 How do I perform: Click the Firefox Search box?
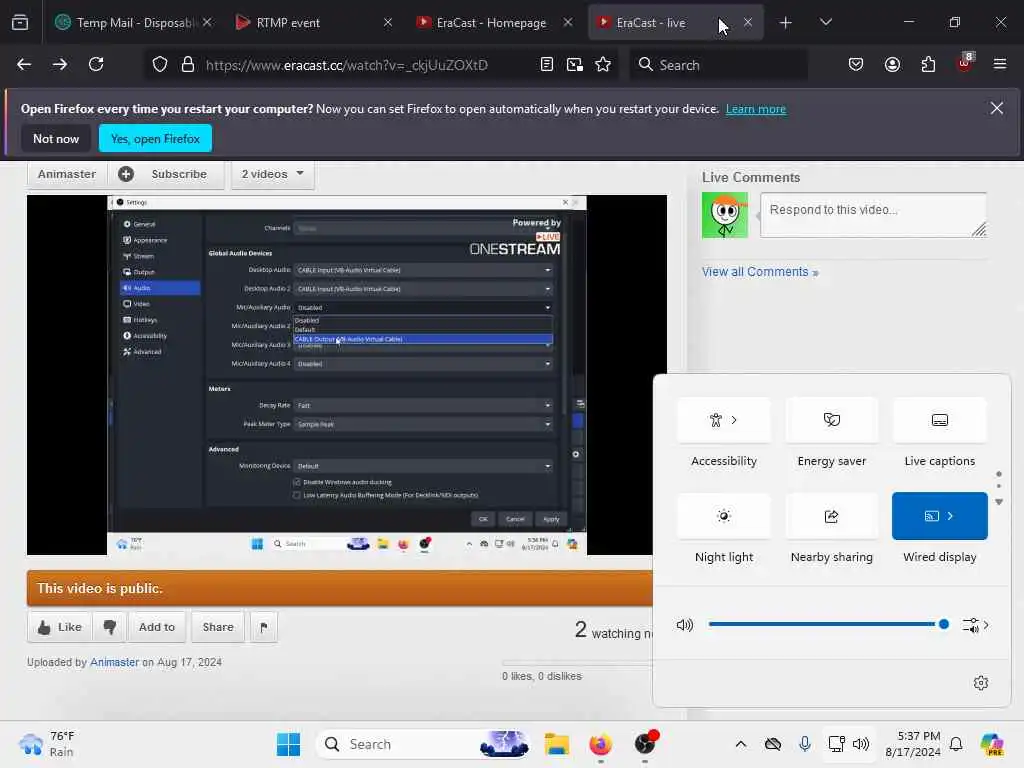tap(718, 65)
